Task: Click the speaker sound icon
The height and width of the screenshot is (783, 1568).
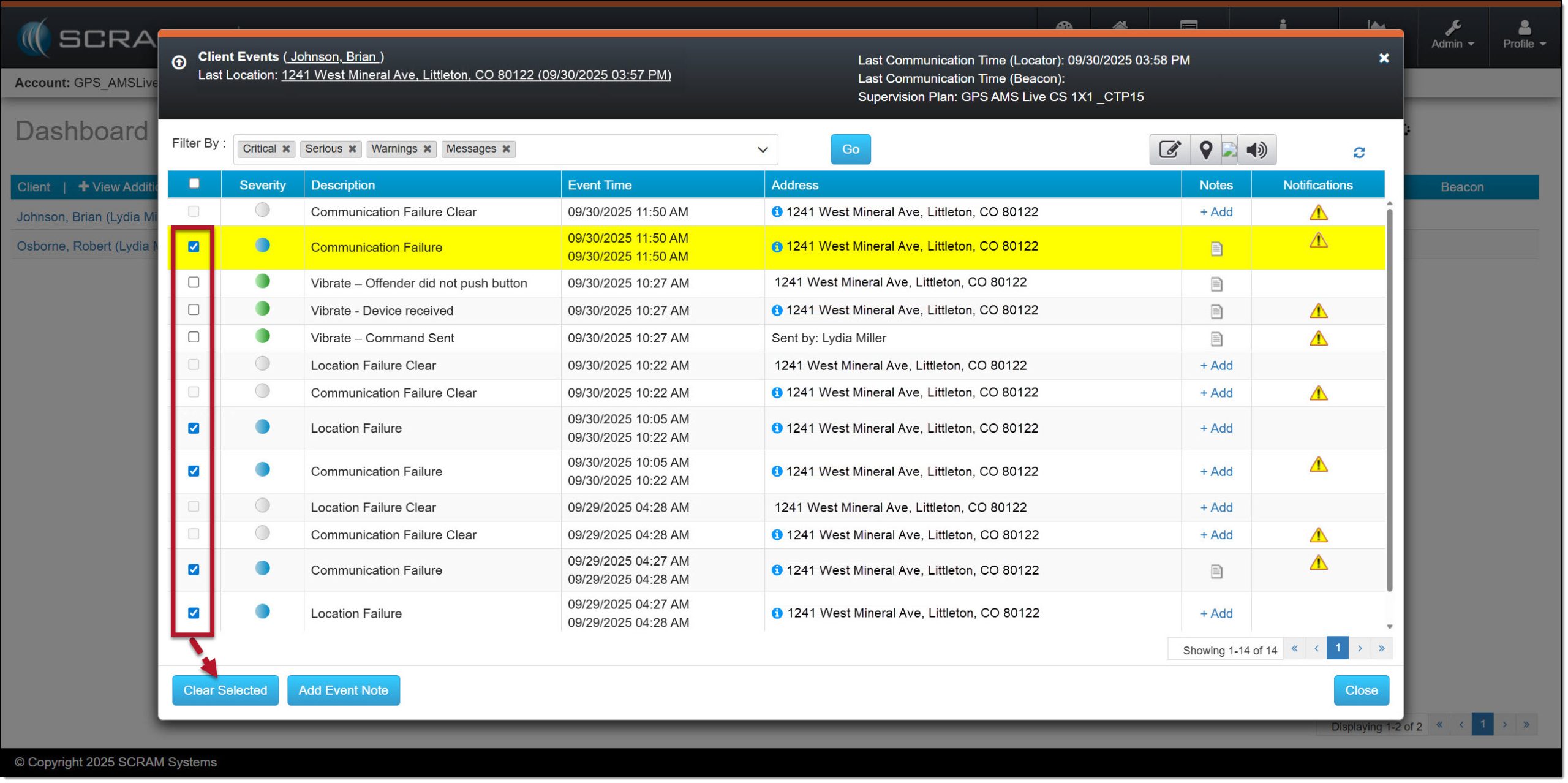Action: 1256,149
